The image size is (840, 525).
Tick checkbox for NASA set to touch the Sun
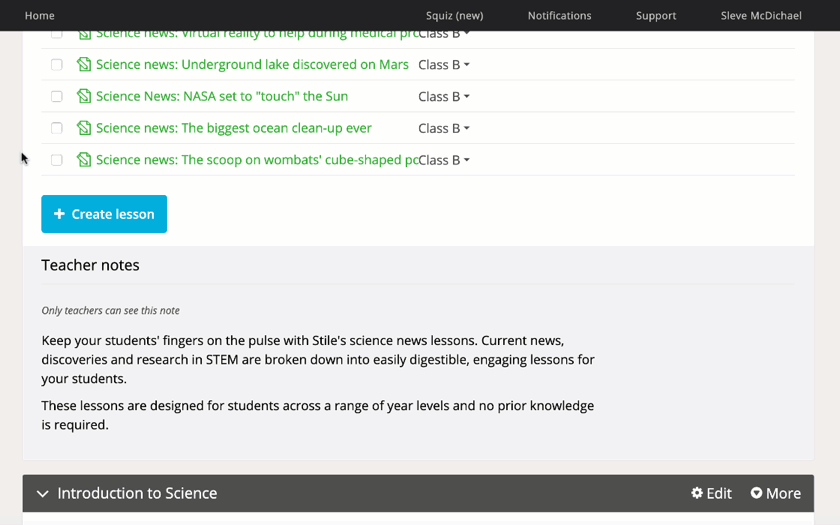click(57, 96)
